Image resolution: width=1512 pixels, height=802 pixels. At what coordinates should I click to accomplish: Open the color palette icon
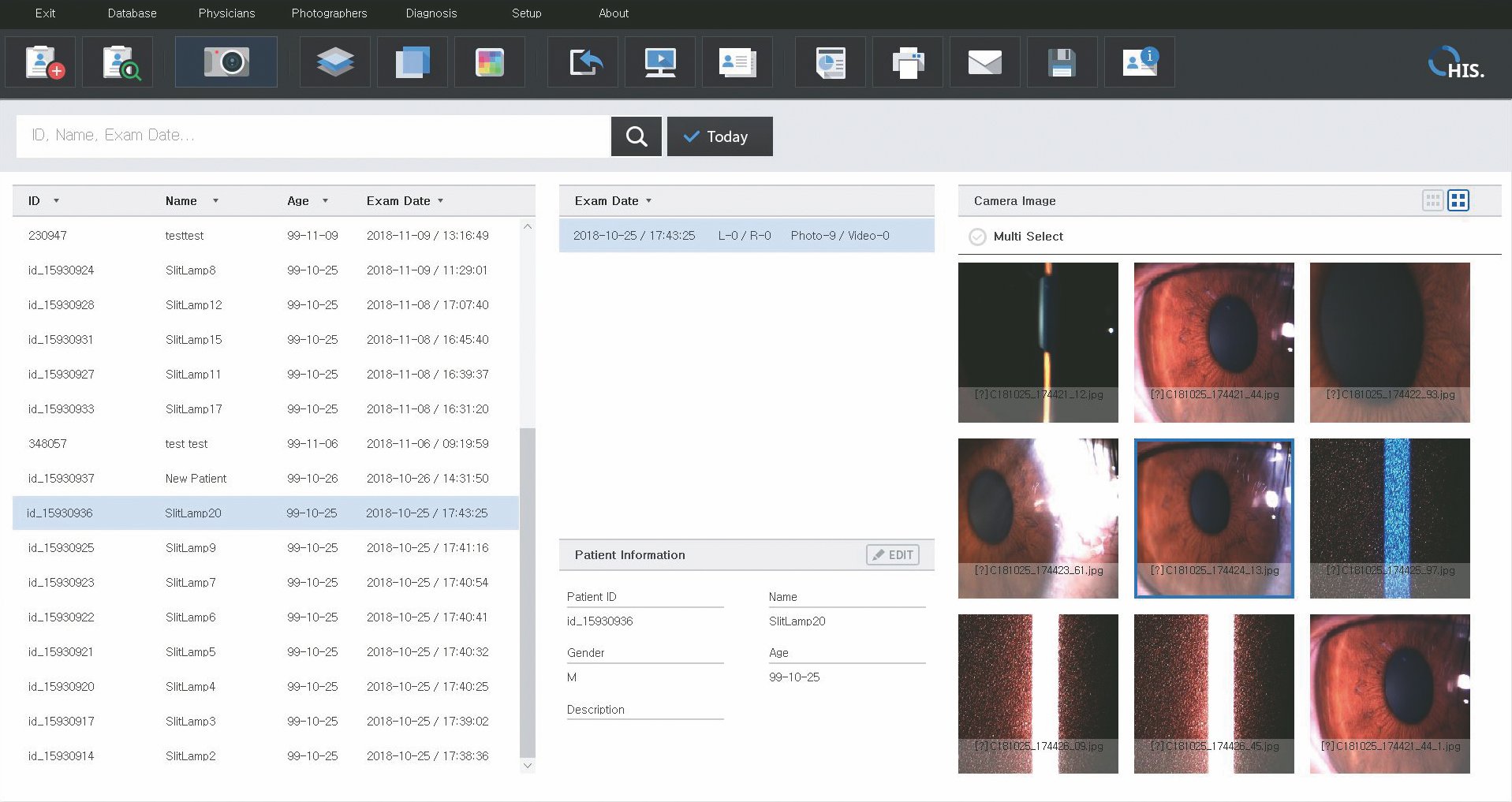[489, 62]
